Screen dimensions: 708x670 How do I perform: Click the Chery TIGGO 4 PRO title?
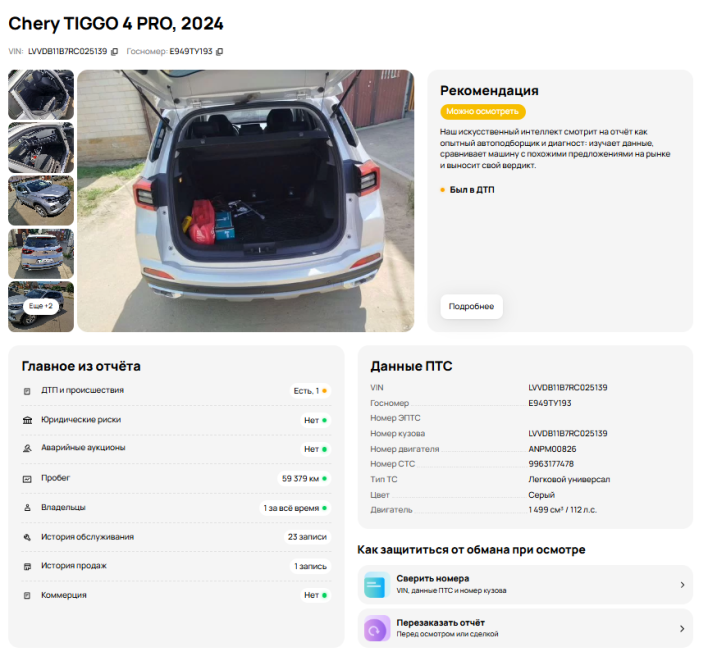(x=116, y=24)
